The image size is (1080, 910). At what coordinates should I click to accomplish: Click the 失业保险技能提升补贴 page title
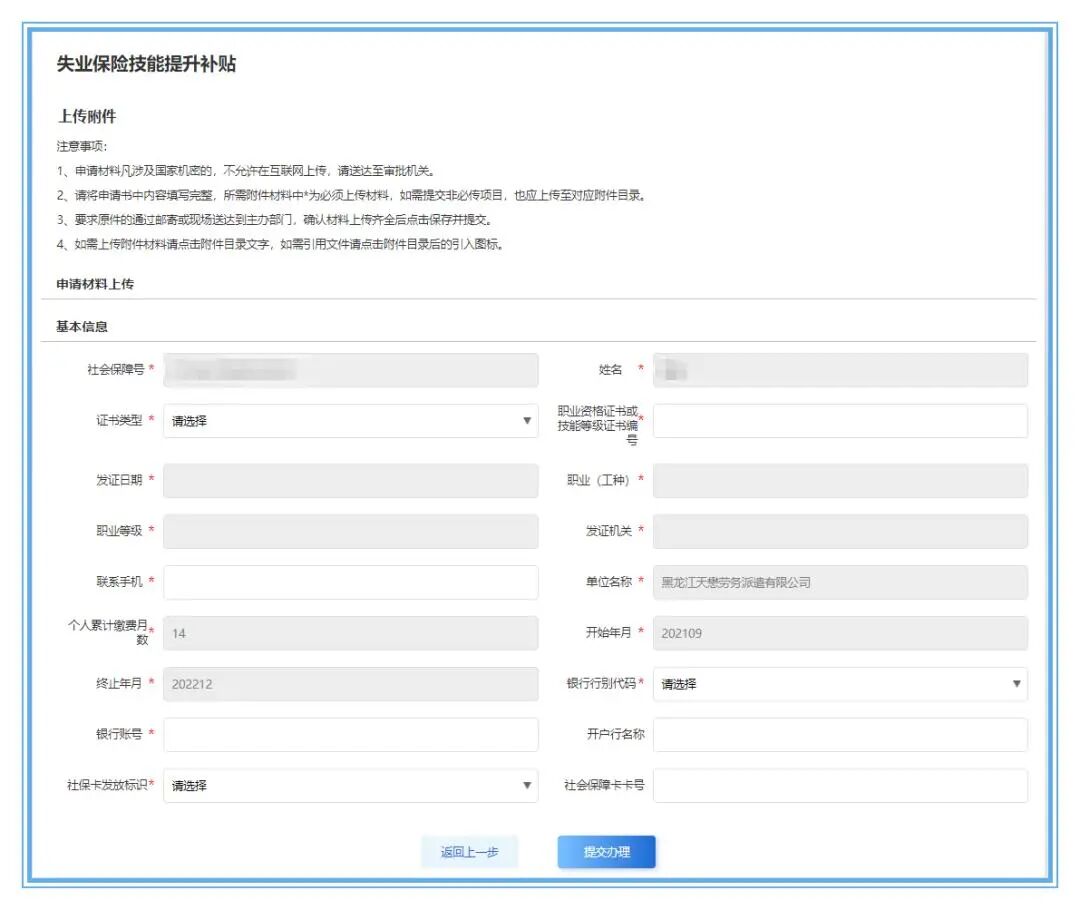pos(146,64)
